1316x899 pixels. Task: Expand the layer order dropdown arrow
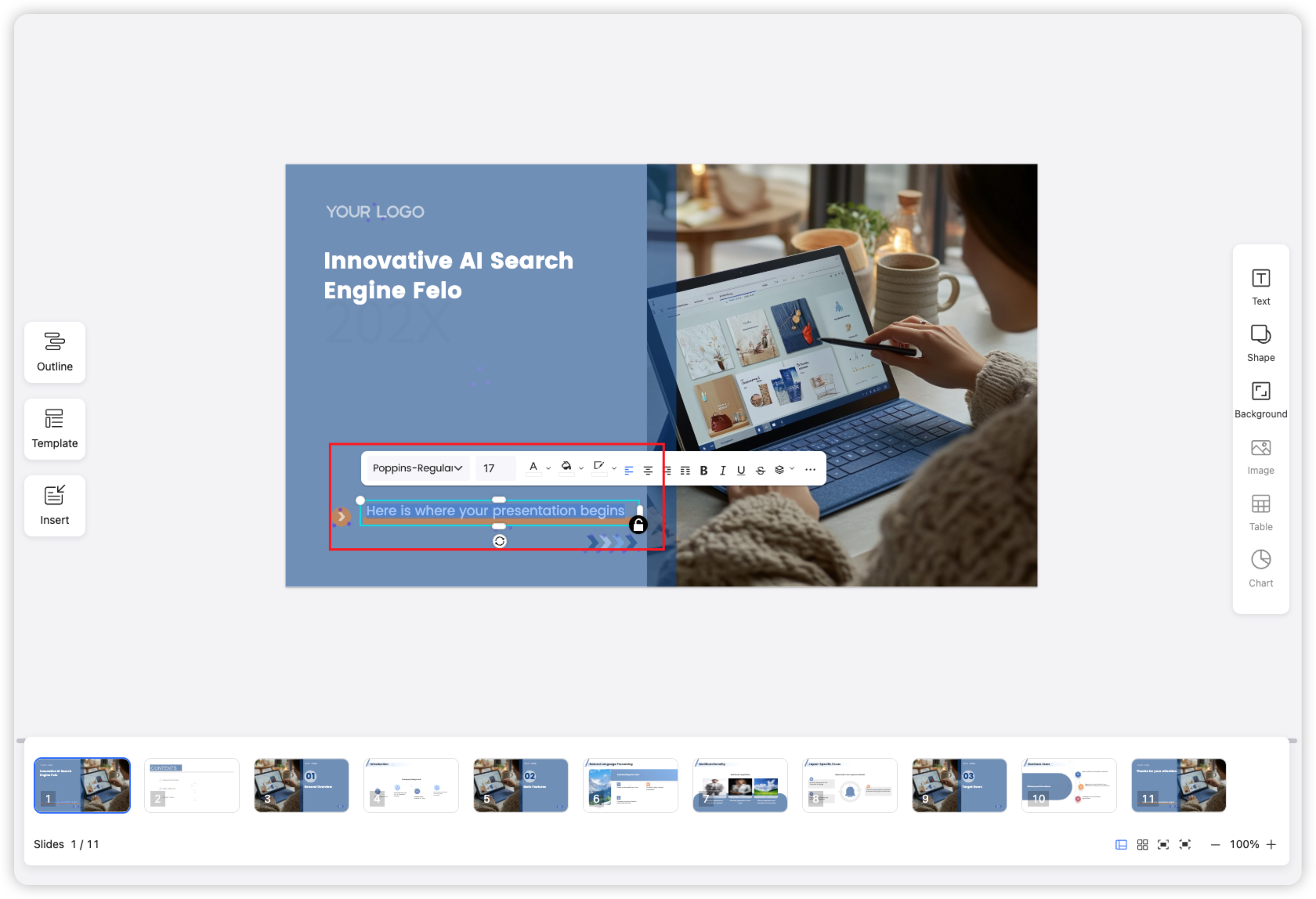pos(792,469)
